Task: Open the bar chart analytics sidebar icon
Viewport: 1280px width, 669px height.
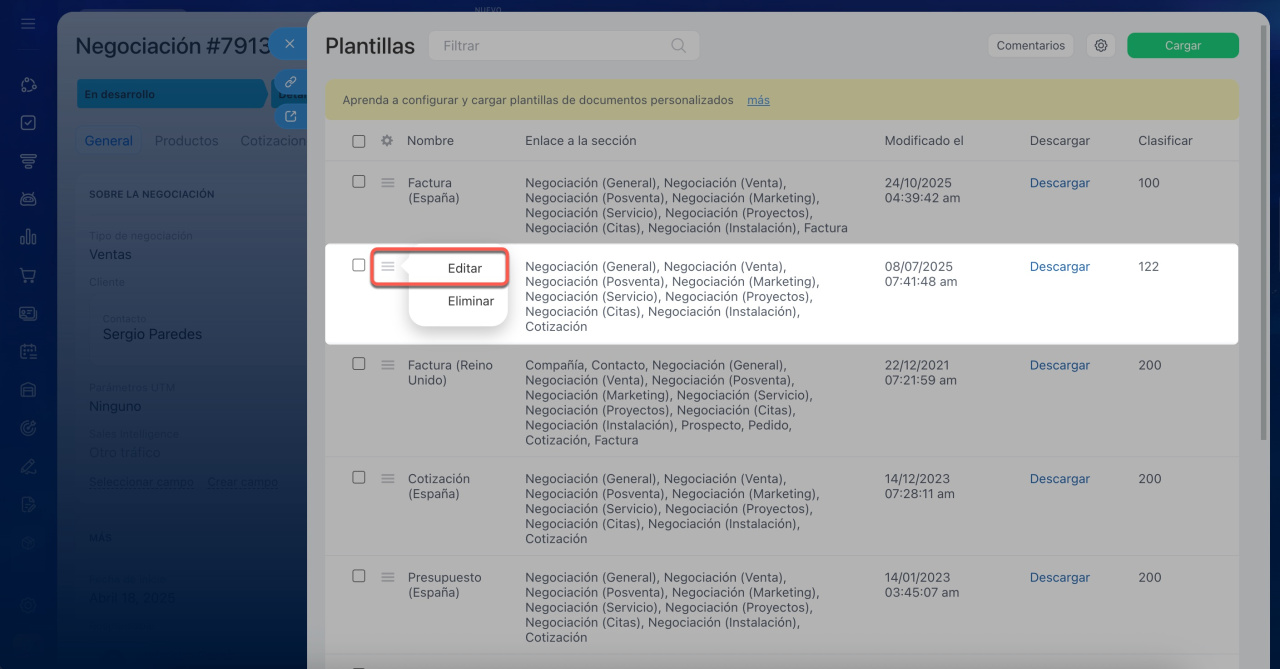Action: point(28,237)
